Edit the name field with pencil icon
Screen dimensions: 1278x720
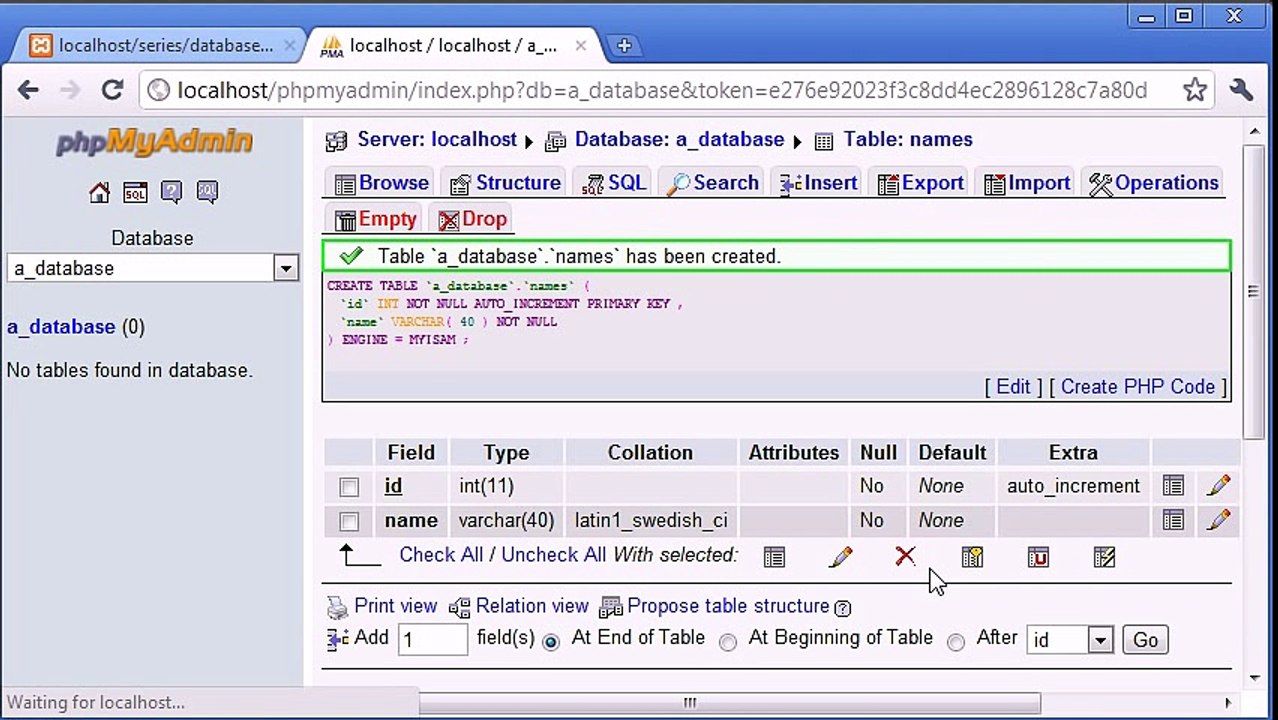(1218, 520)
